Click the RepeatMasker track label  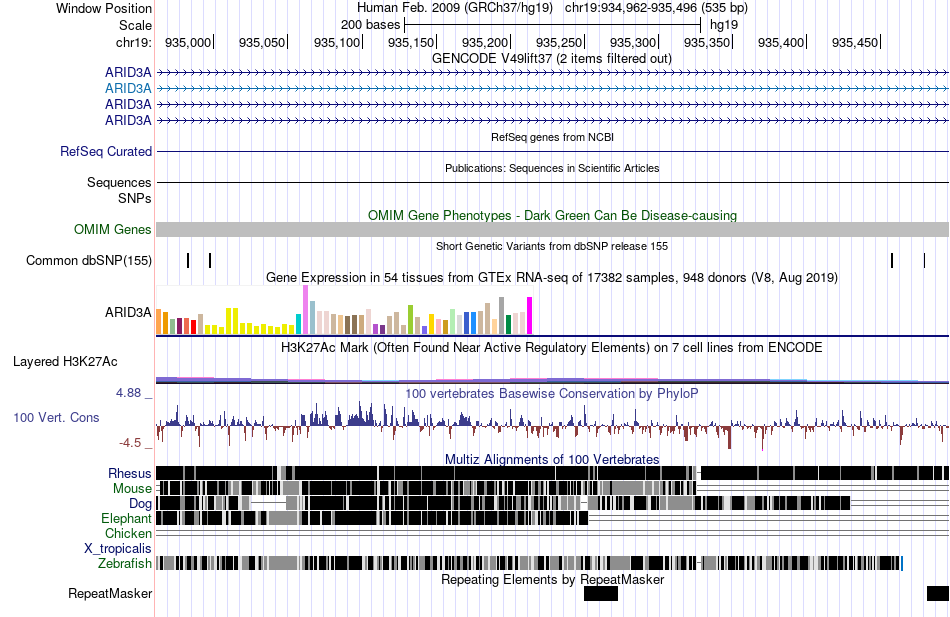[x=110, y=593]
